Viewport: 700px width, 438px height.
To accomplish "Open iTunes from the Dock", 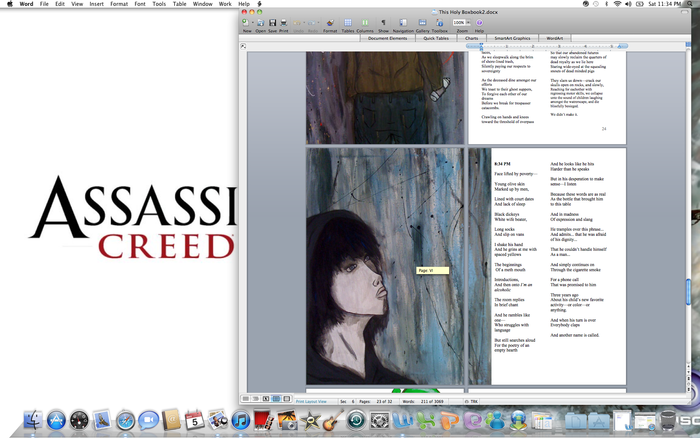I will coord(241,420).
